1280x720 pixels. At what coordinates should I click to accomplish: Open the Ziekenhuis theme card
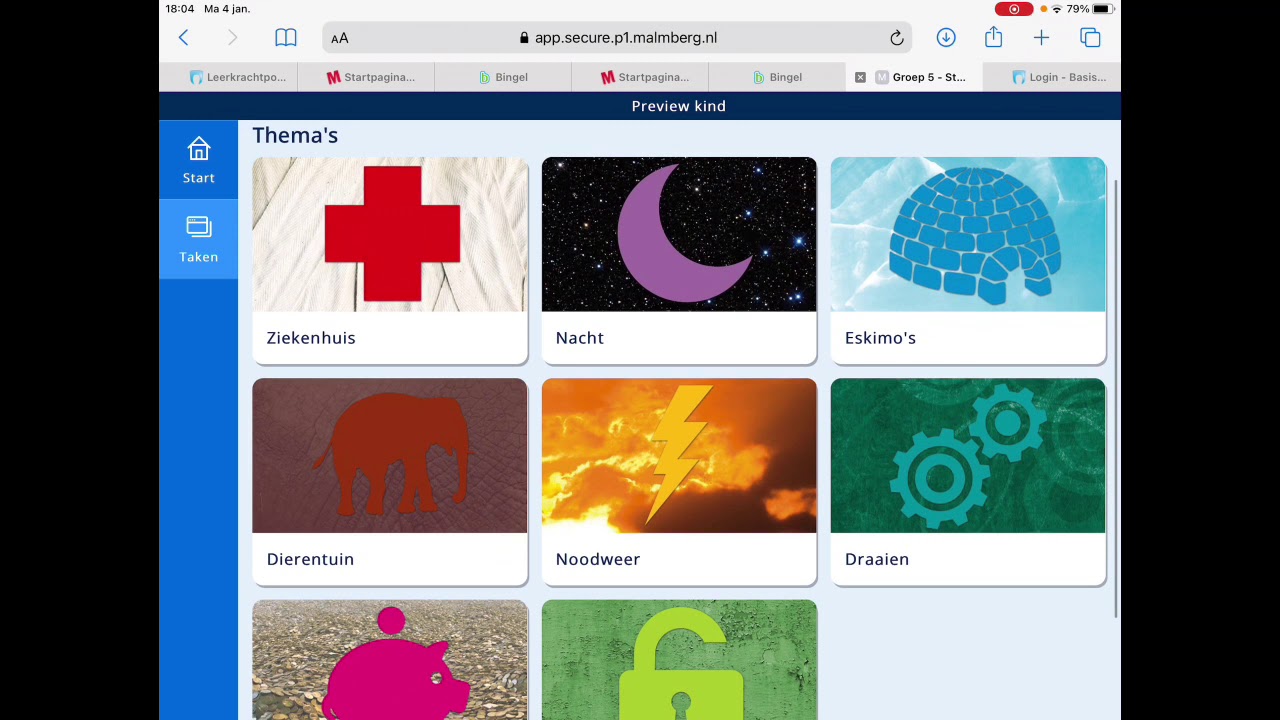(390, 260)
